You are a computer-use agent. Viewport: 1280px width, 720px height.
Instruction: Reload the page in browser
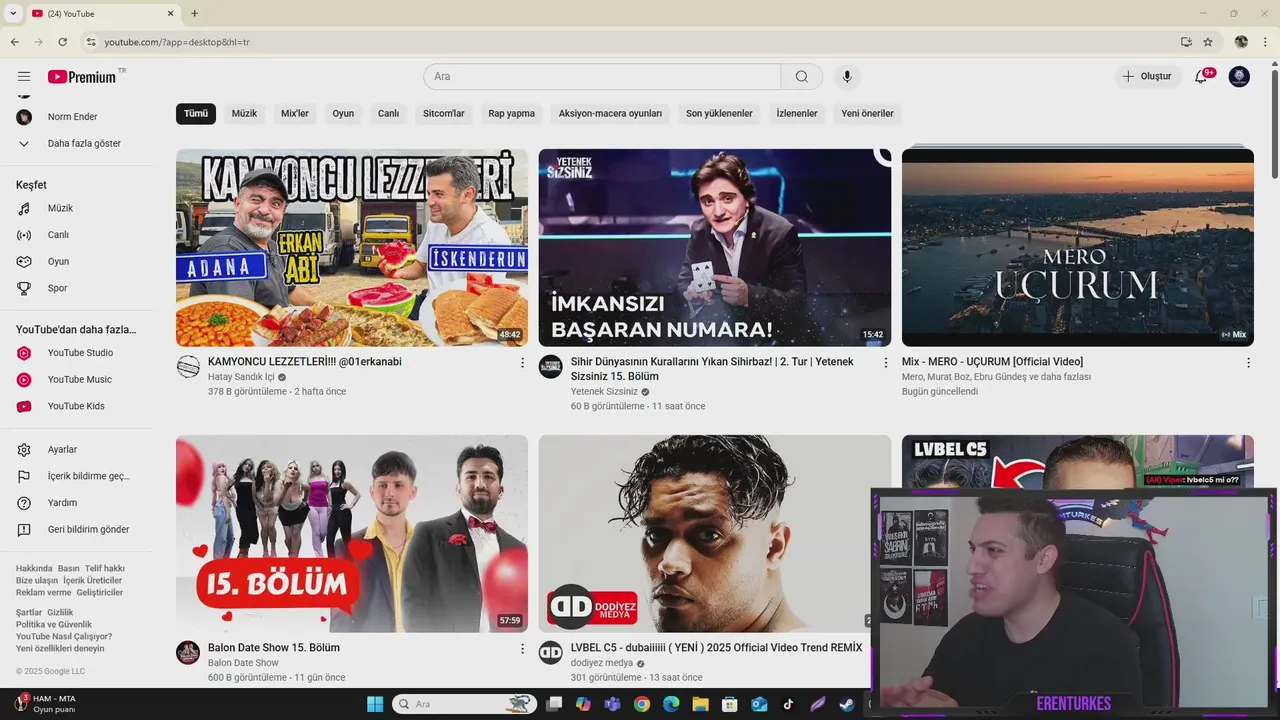62,42
